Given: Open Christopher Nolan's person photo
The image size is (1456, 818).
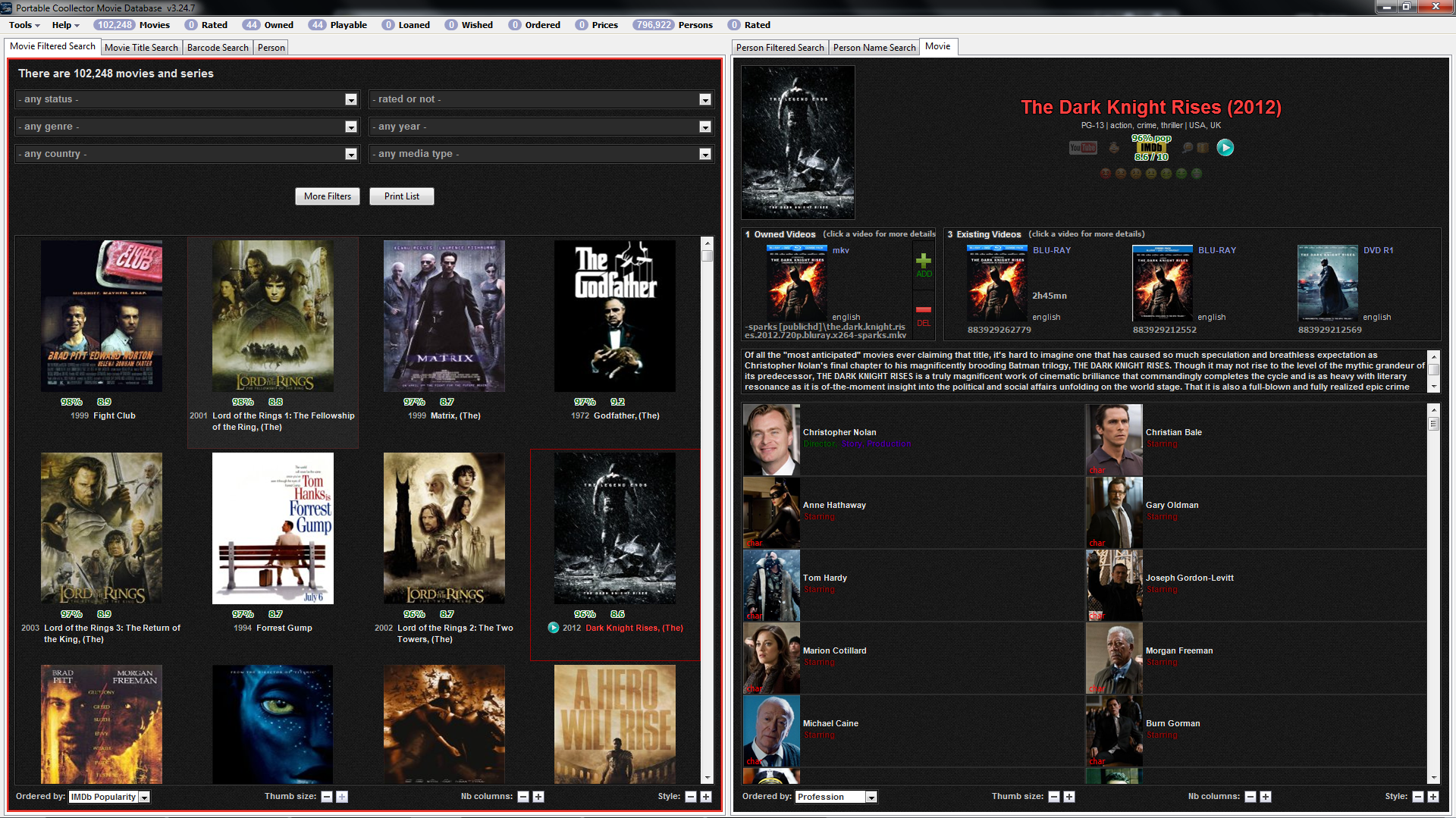Looking at the screenshot, I should pos(772,440).
